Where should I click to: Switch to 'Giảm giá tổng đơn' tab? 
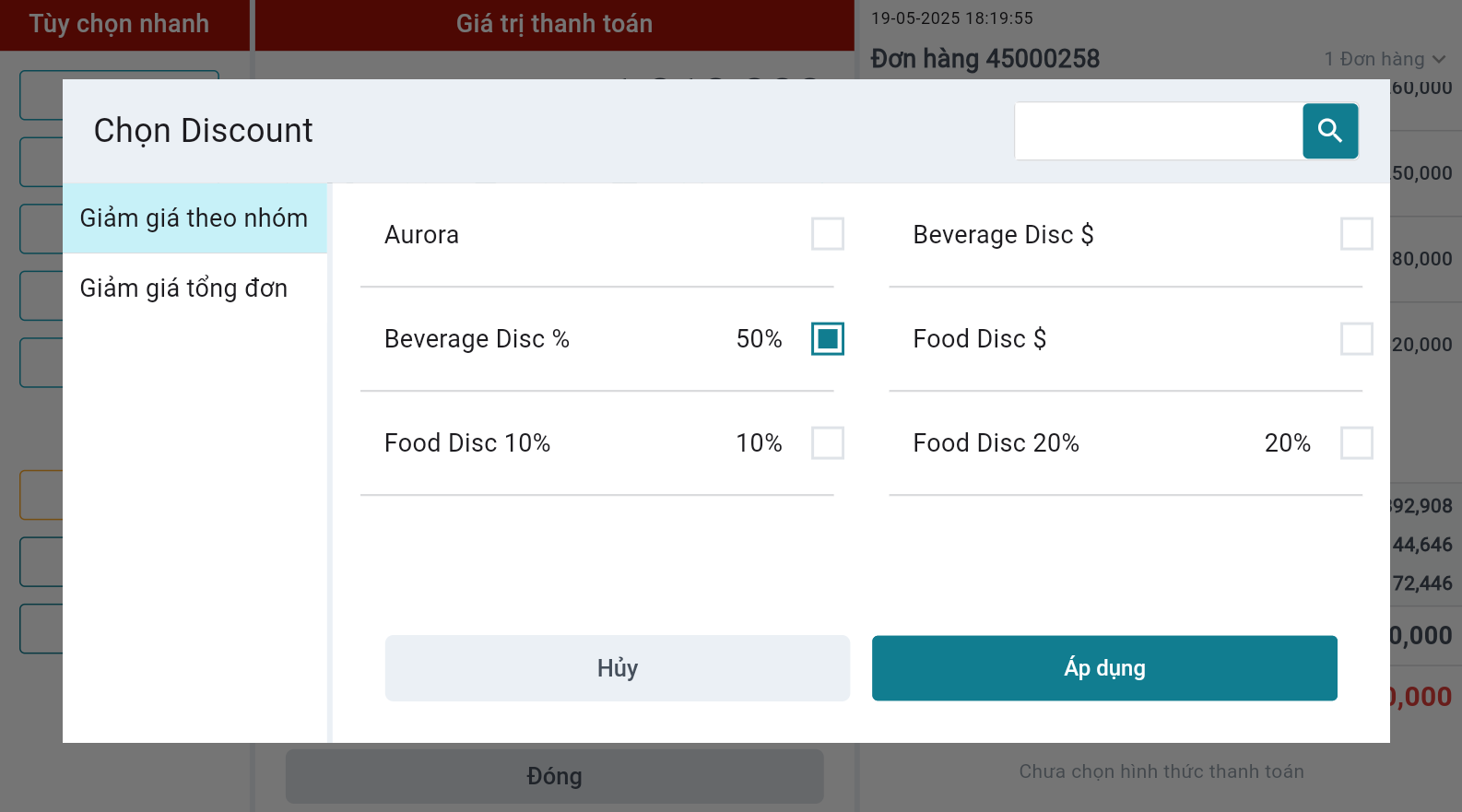(184, 288)
